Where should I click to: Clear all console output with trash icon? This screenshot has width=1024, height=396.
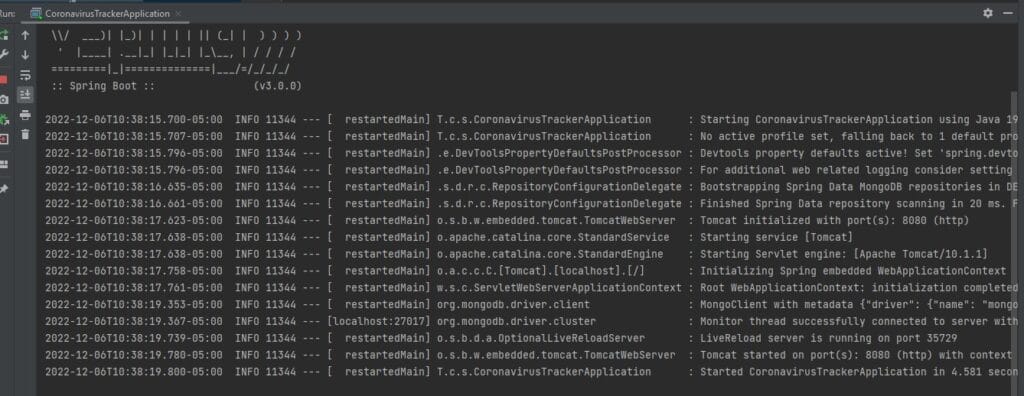tap(25, 135)
